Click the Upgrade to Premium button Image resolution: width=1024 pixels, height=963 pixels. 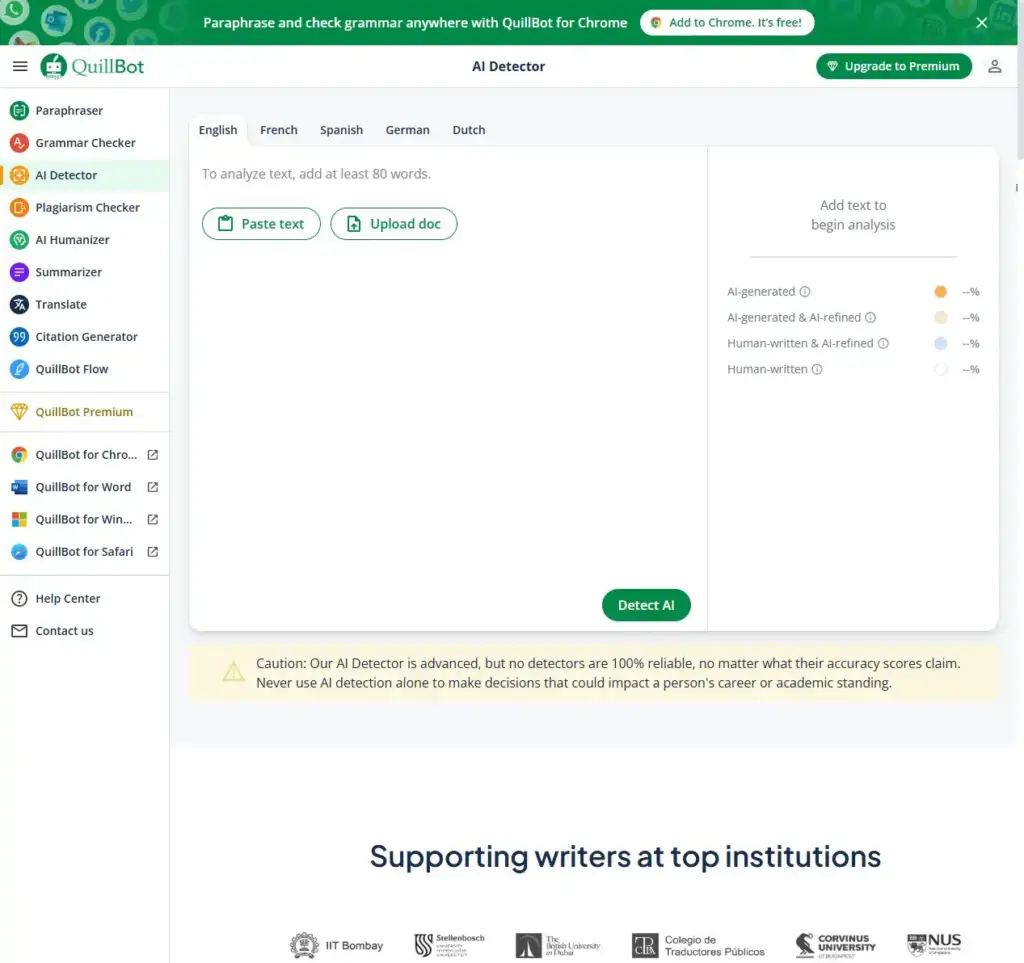894,66
